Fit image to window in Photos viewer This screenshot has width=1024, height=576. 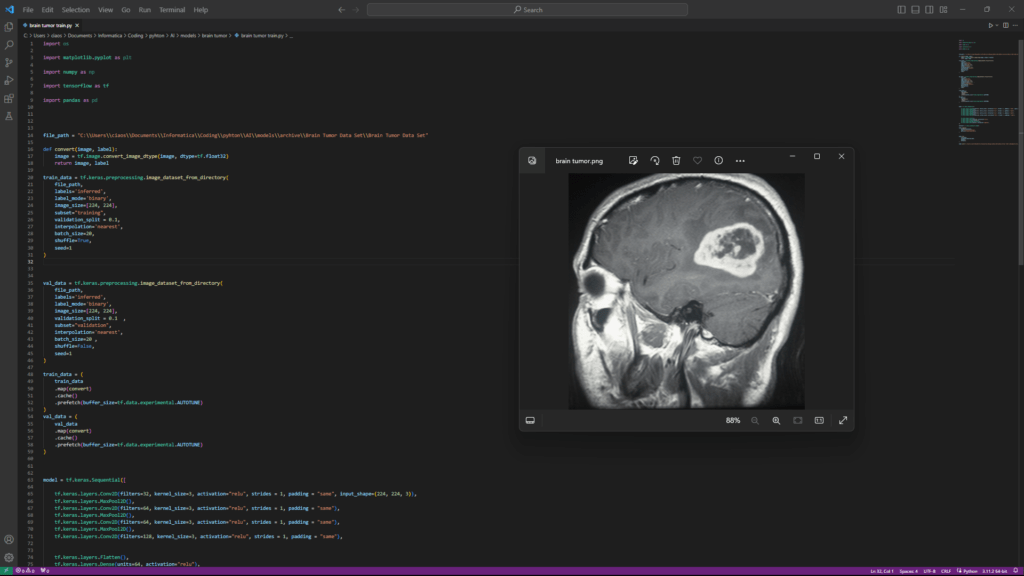click(x=798, y=421)
